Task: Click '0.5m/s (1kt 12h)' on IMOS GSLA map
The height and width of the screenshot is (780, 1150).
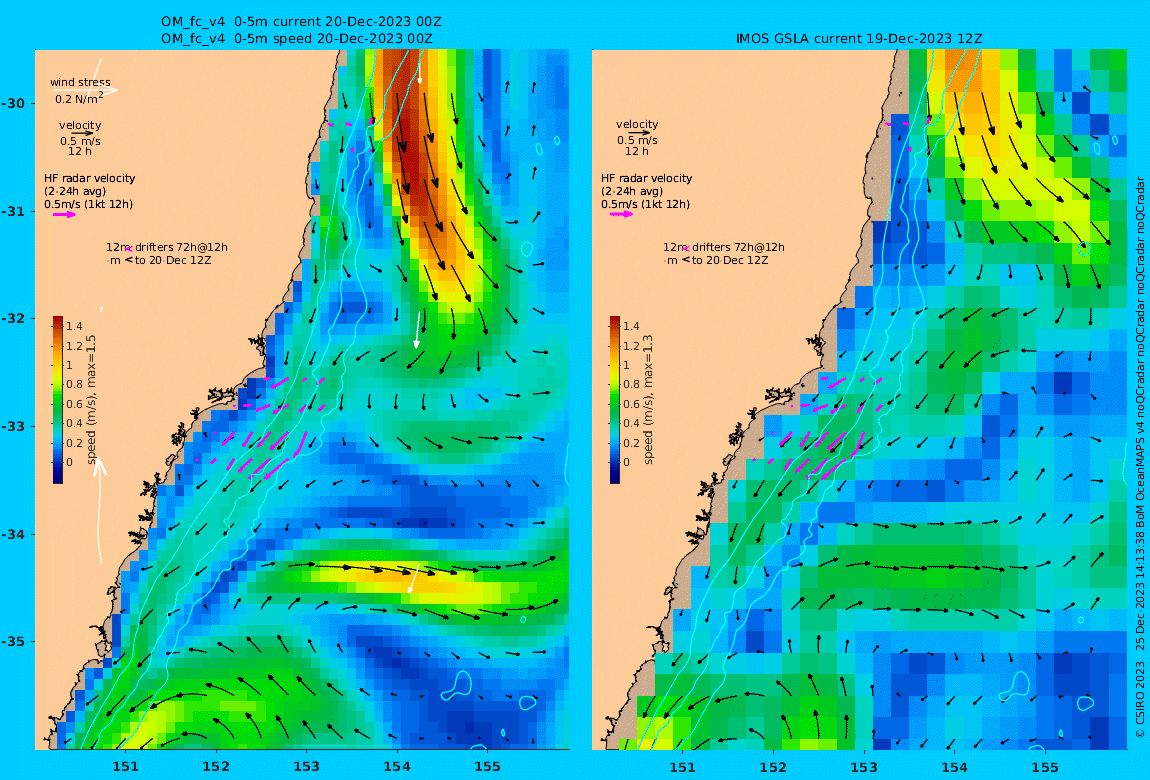Action: pos(645,205)
